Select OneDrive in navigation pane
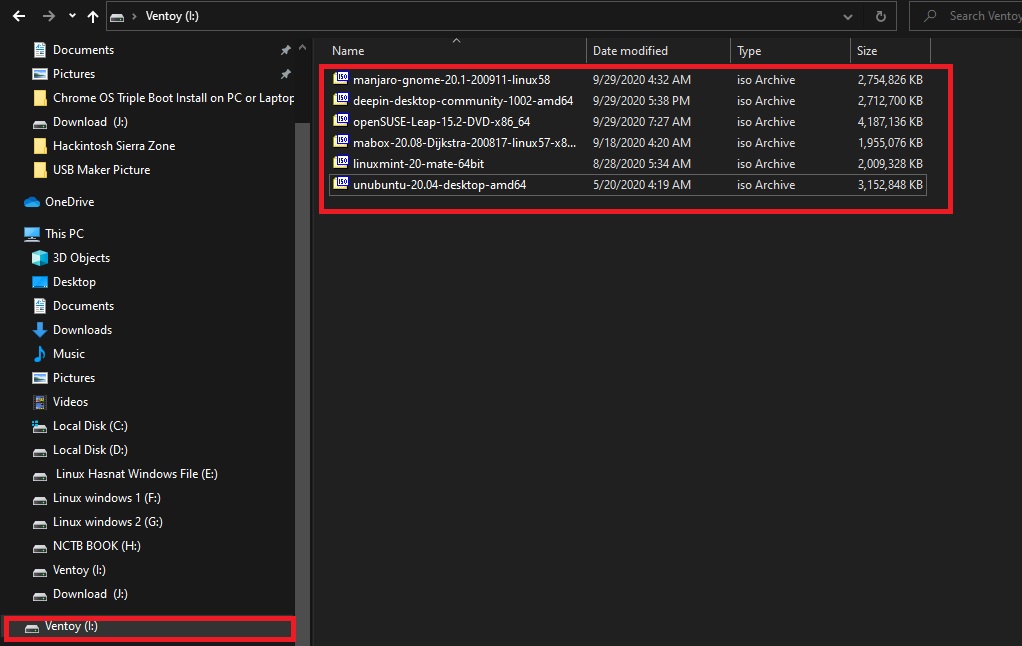 point(69,202)
